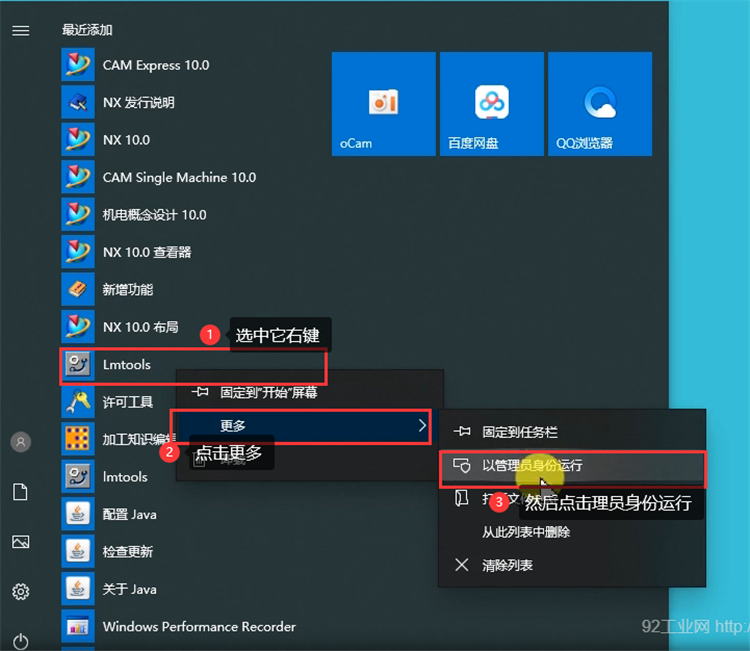Select 固定到任务栏 in submenu
Image resolution: width=750 pixels, height=651 pixels.
tap(572, 432)
